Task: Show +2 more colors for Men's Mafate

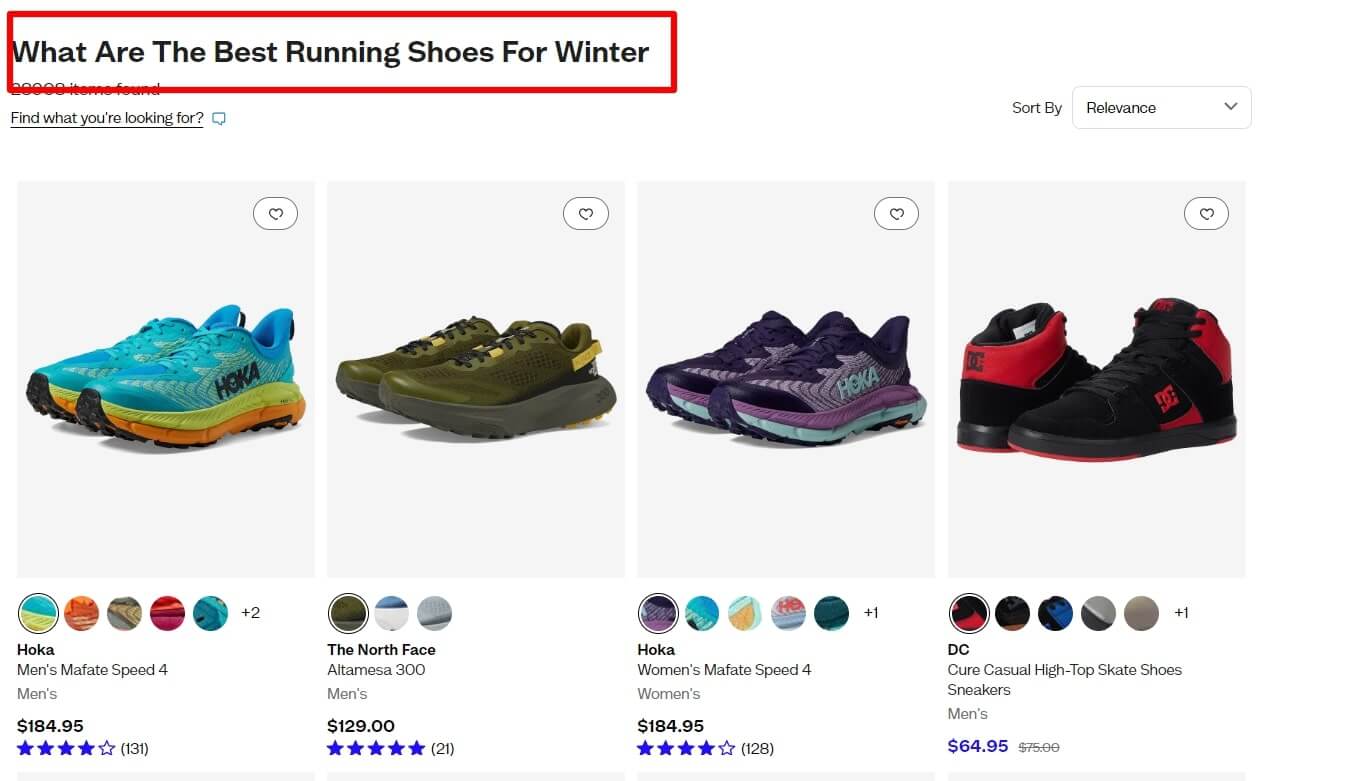Action: pos(250,613)
